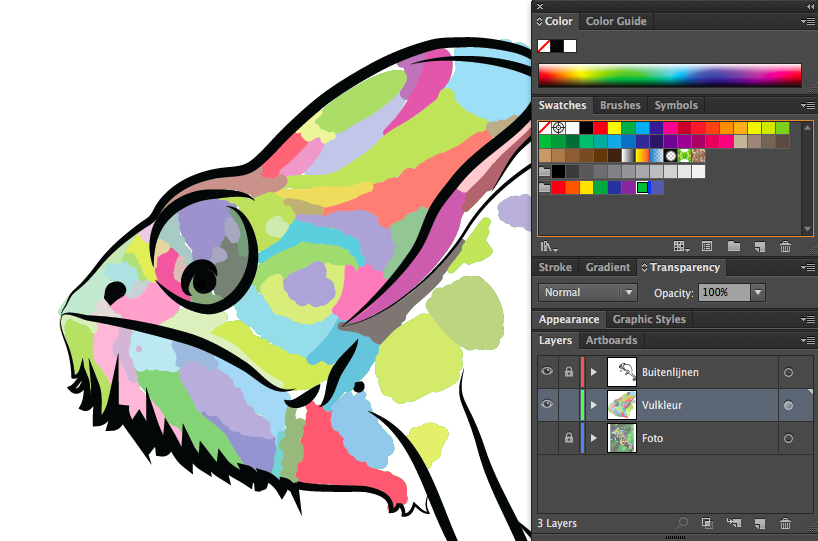The image size is (818, 541).
Task: Switch to the Artboards tab
Action: (610, 341)
